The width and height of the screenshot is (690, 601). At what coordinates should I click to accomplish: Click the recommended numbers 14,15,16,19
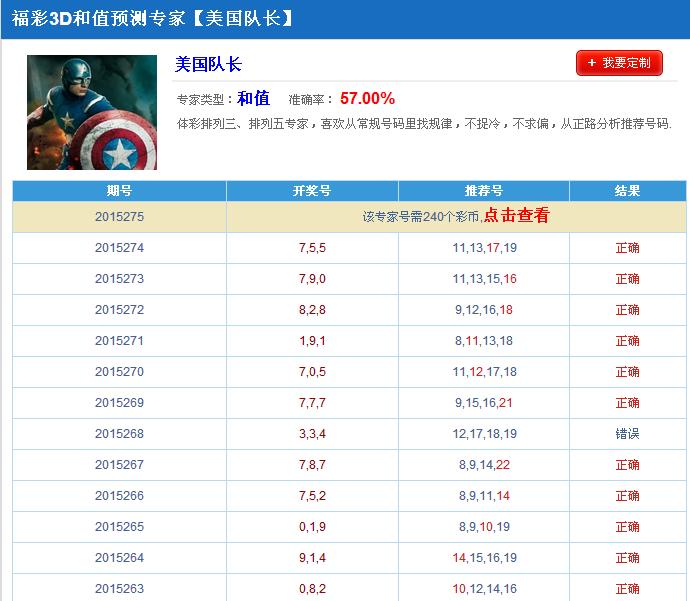pyautogui.click(x=484, y=558)
